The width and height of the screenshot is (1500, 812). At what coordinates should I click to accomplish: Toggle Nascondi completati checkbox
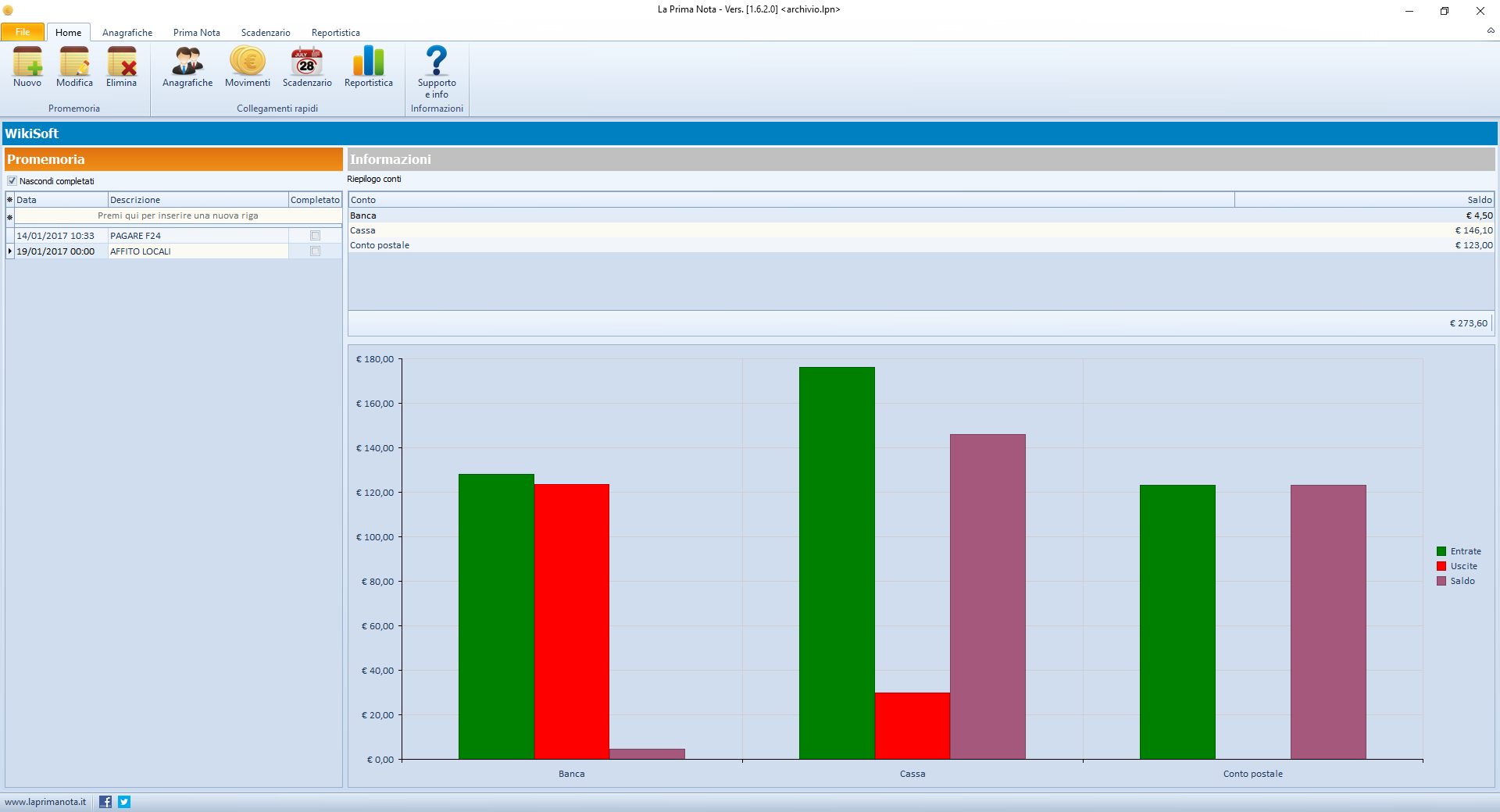pos(12,181)
